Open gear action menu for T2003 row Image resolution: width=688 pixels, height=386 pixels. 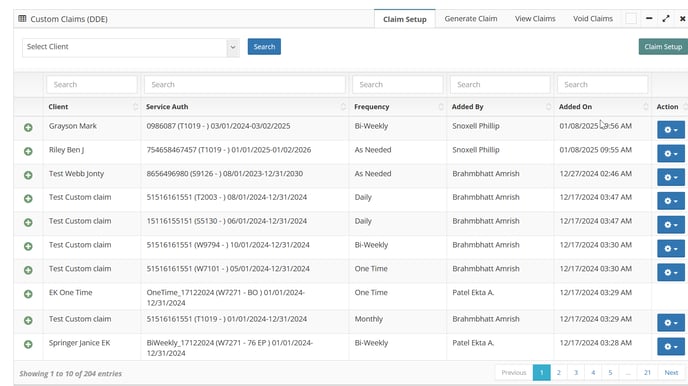point(671,201)
